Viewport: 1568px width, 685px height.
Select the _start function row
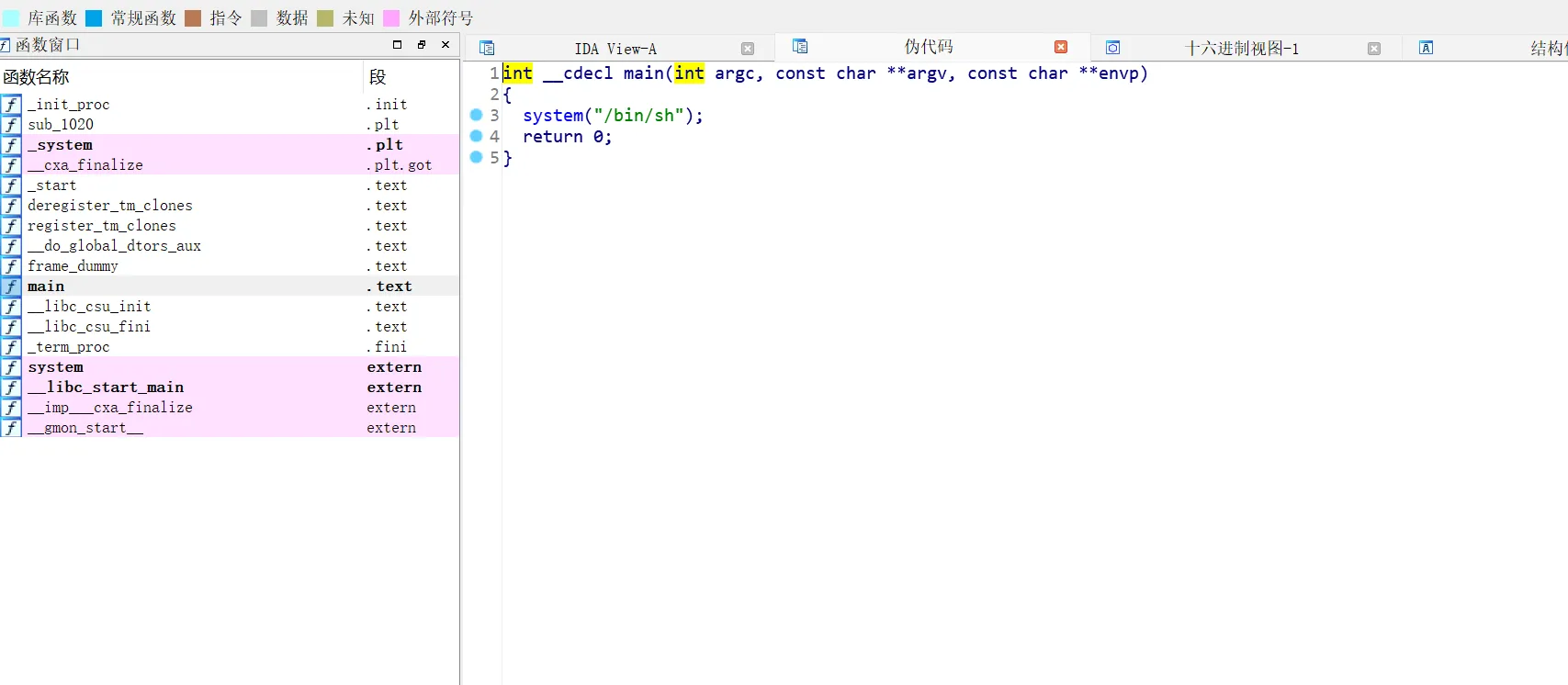tap(230, 185)
